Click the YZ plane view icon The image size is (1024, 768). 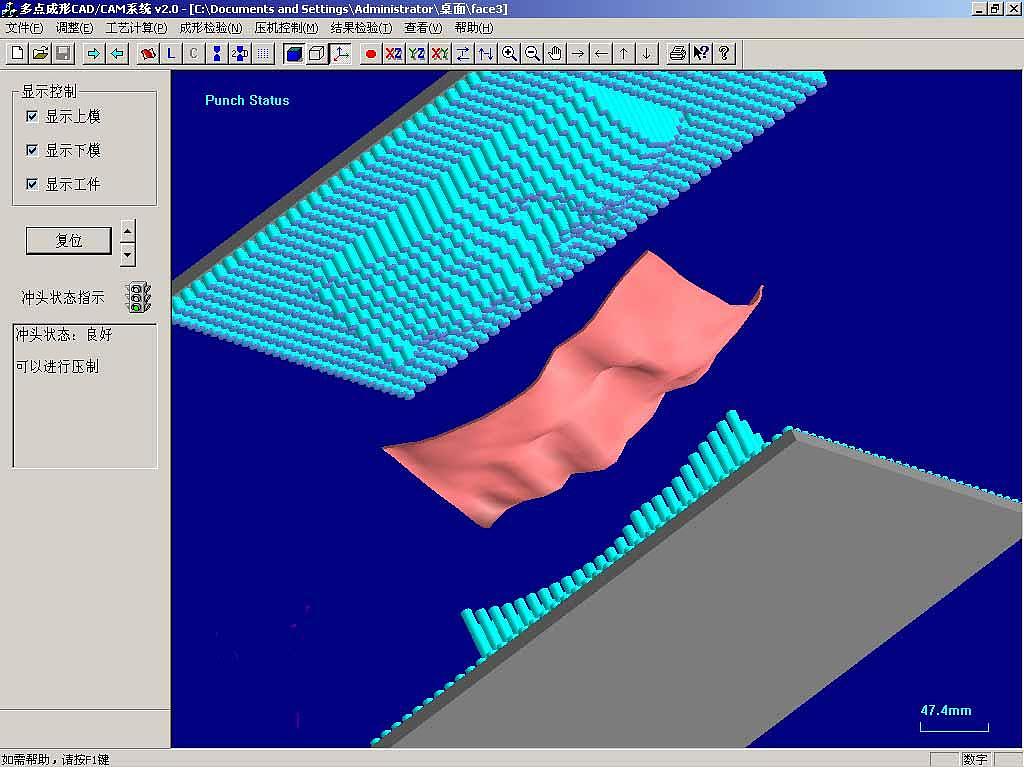tap(417, 54)
